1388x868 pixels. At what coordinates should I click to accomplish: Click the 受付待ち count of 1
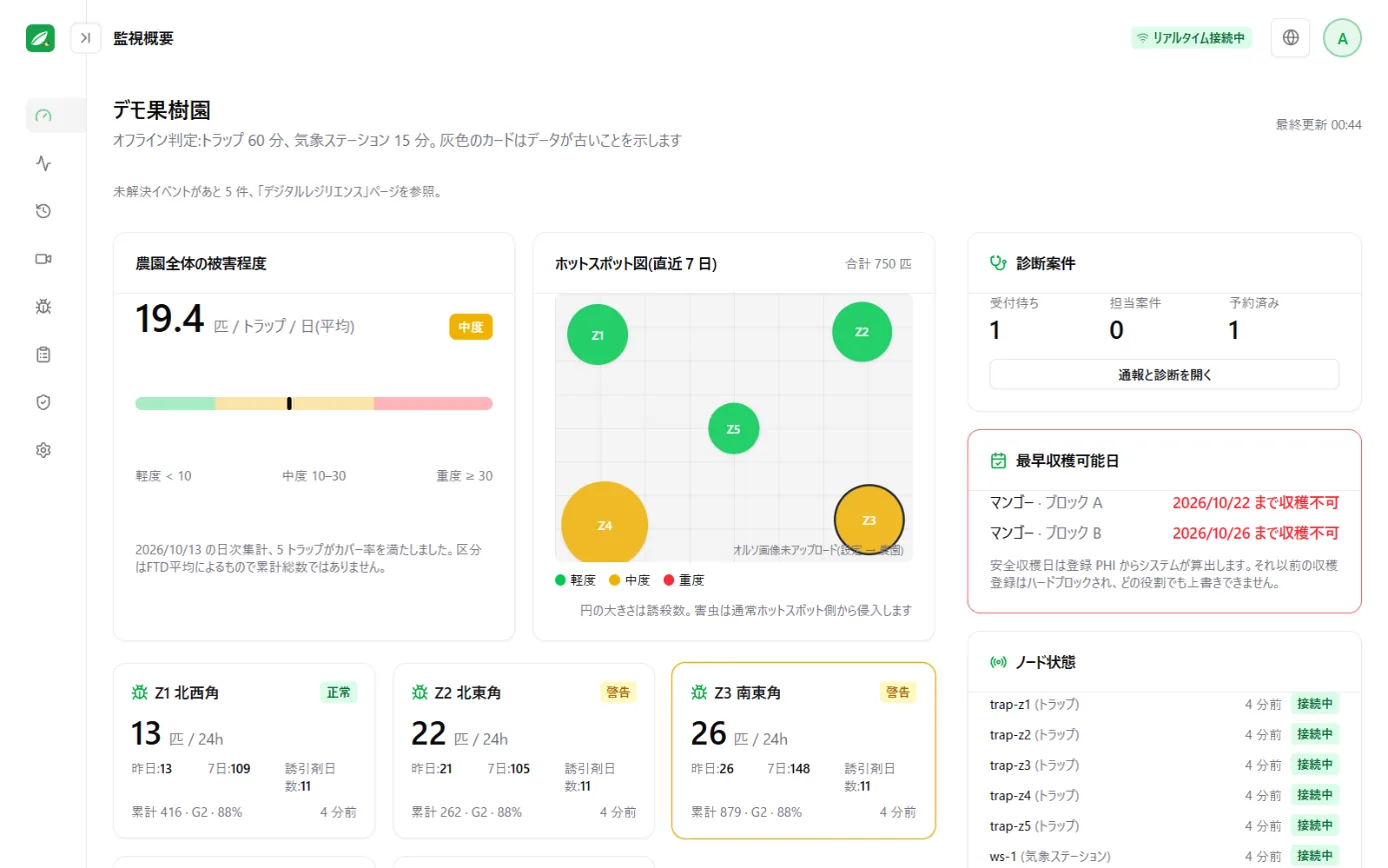point(995,331)
